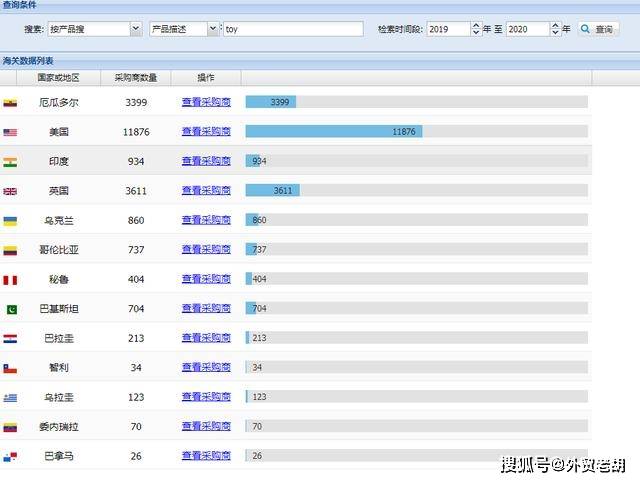The height and width of the screenshot is (482, 640).
Task: Click the United States flag icon
Action: 10,132
